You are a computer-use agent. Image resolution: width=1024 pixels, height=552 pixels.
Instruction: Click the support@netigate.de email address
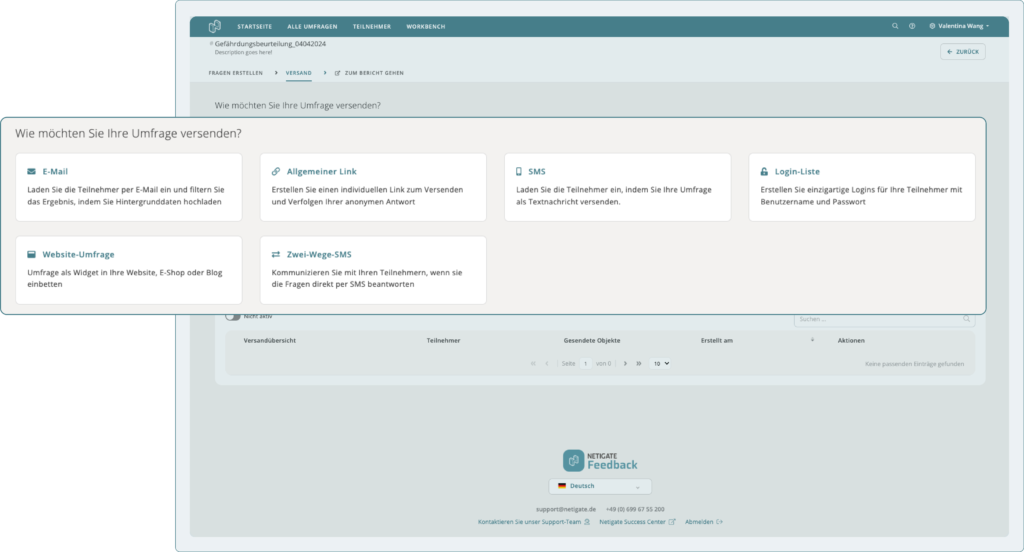(566, 509)
